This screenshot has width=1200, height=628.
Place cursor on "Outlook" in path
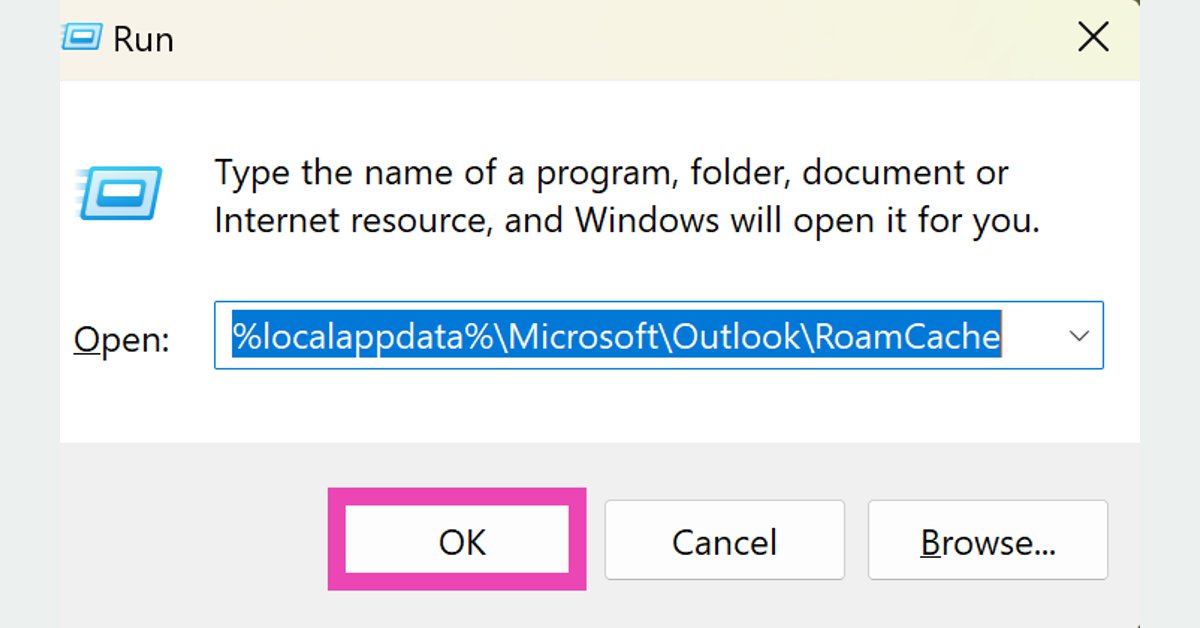[736, 336]
